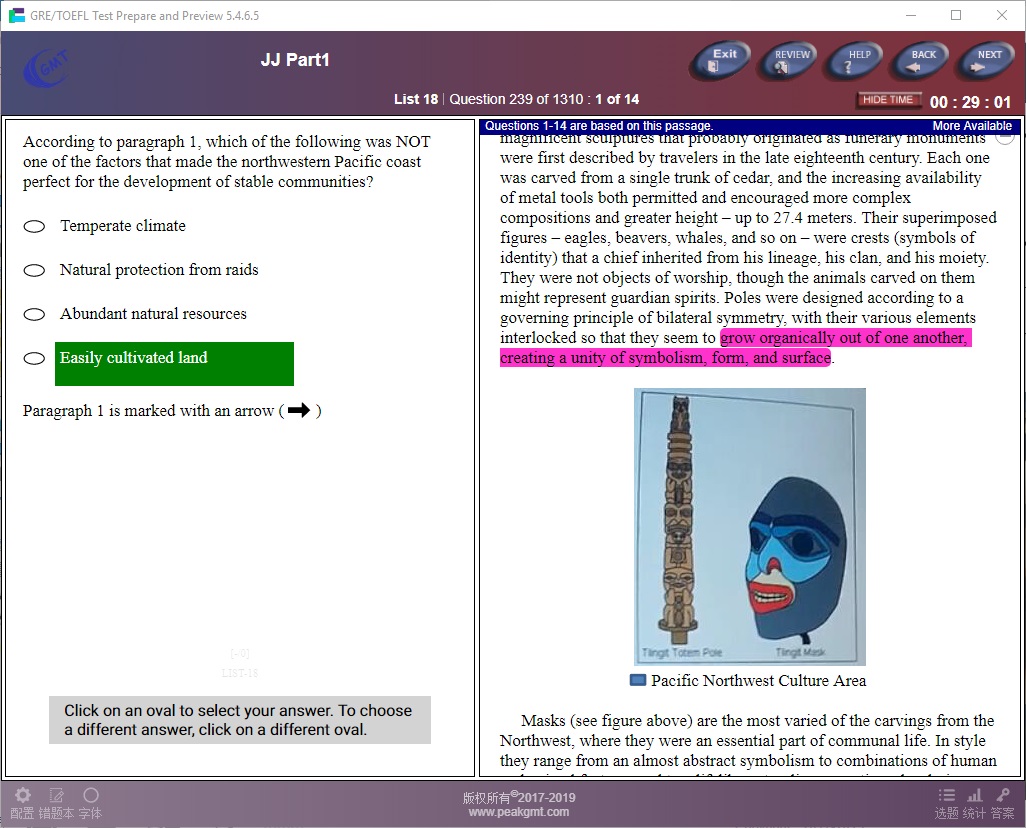Hide the timer with HIDE TIME
The width and height of the screenshot is (1026, 828).
(x=888, y=99)
